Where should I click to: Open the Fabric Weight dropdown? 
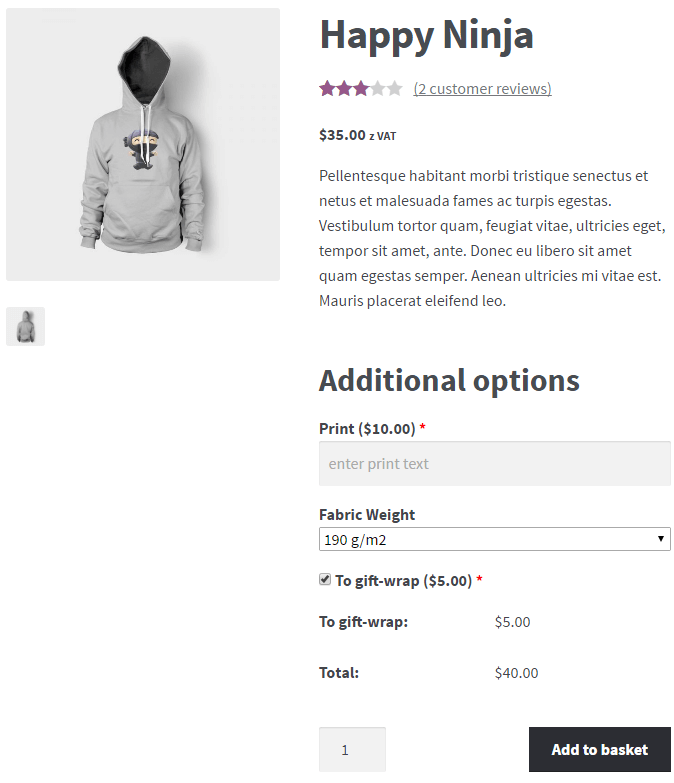tap(494, 539)
